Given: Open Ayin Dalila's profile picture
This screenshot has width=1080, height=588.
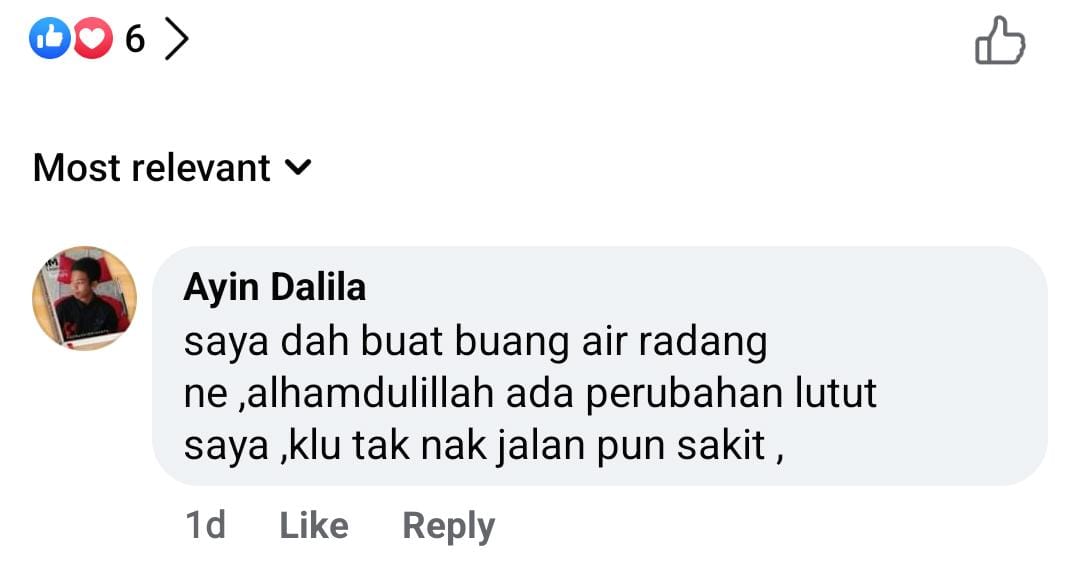Looking at the screenshot, I should tap(84, 298).
